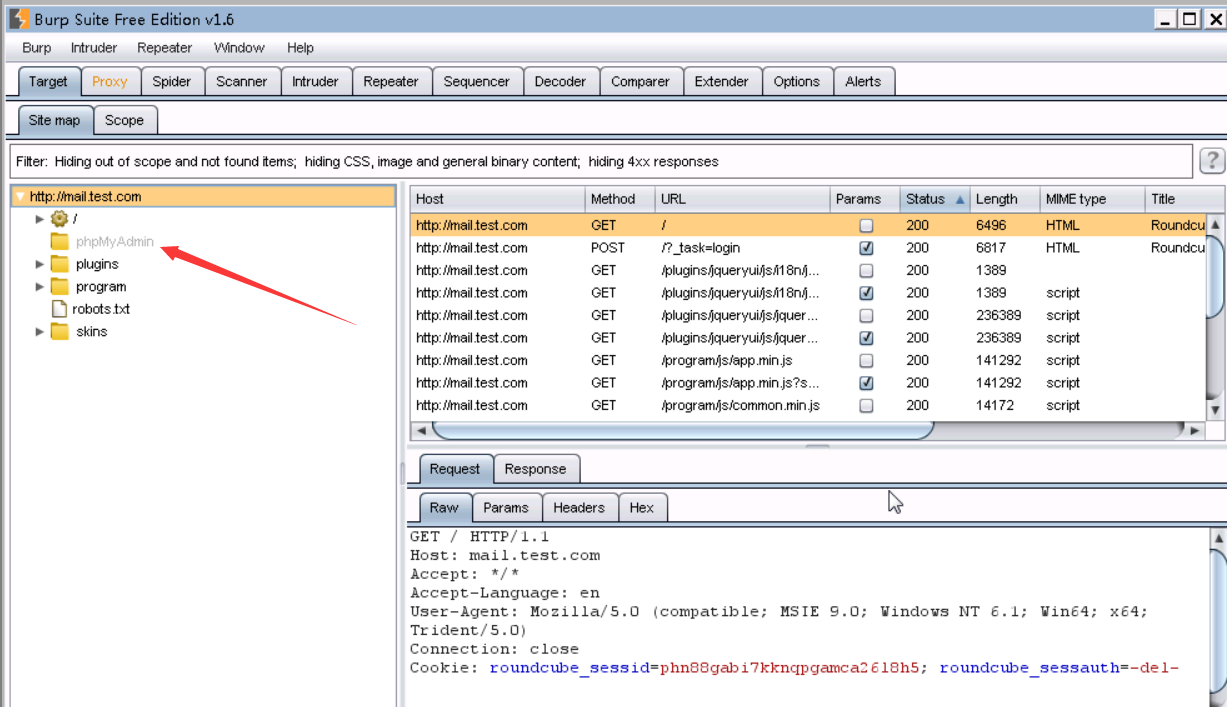Click the program folder icon

point(60,286)
